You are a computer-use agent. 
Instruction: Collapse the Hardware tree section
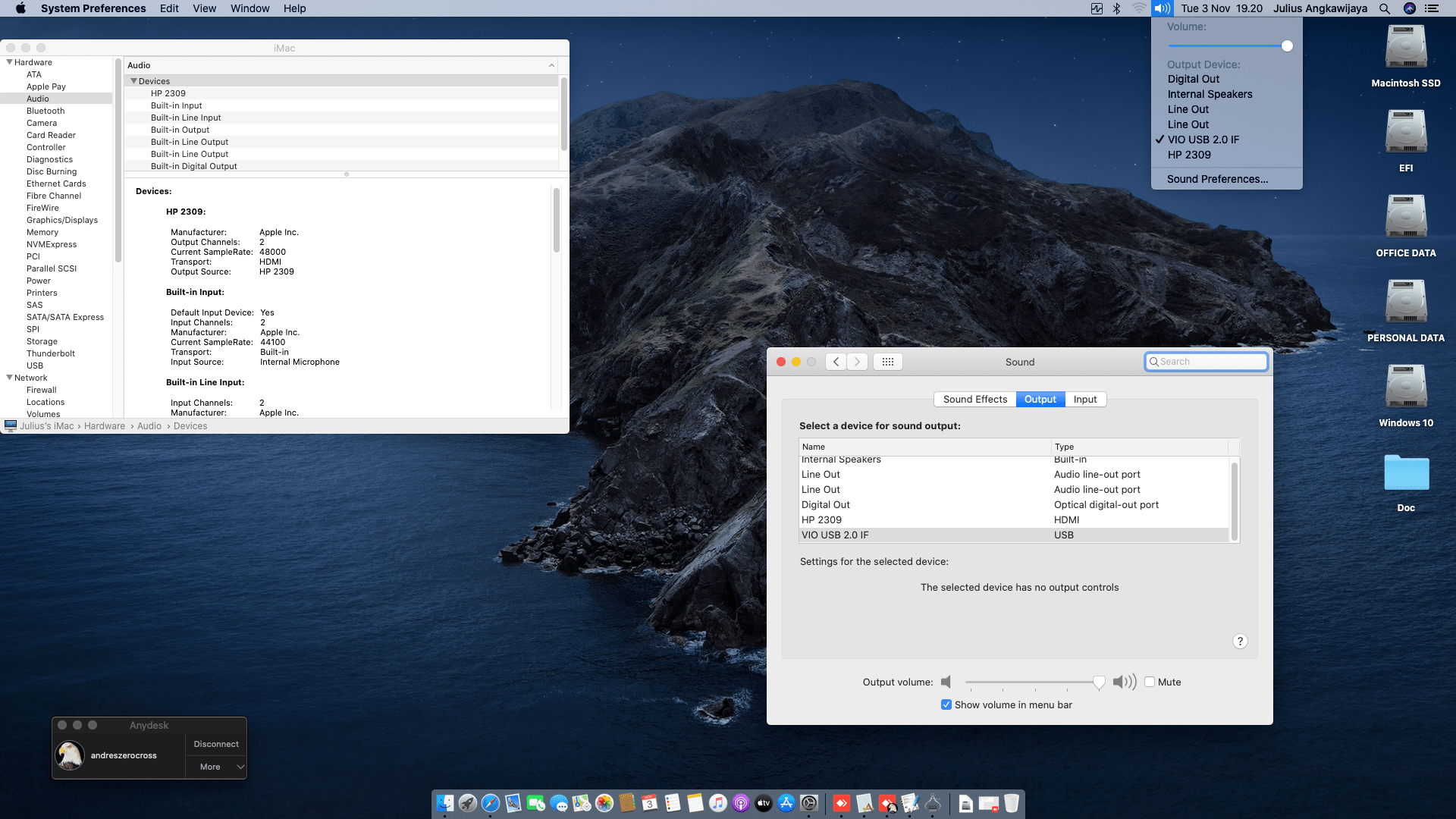tap(9, 62)
